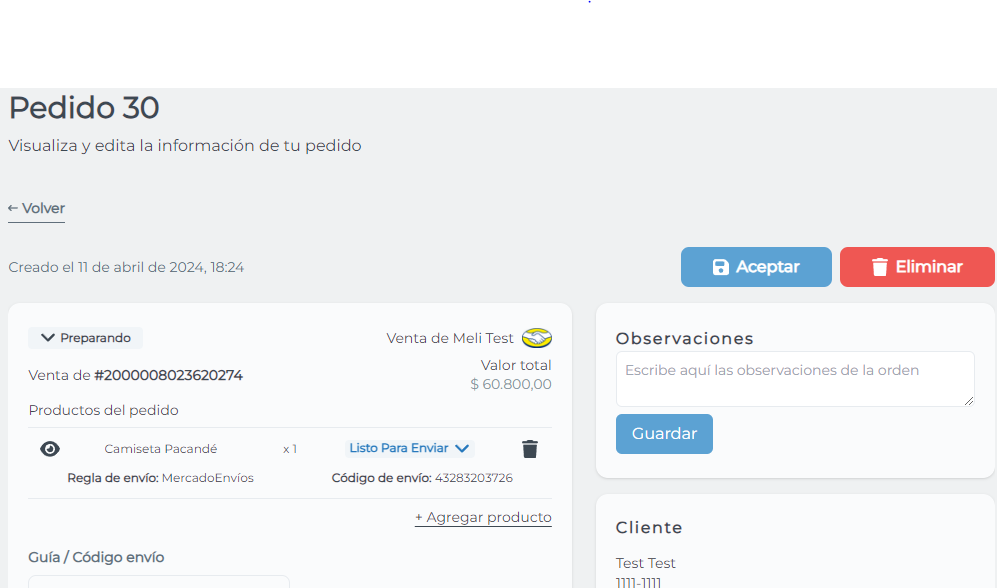Click Venta de Meli Test label
This screenshot has width=997, height=588.
(450, 338)
